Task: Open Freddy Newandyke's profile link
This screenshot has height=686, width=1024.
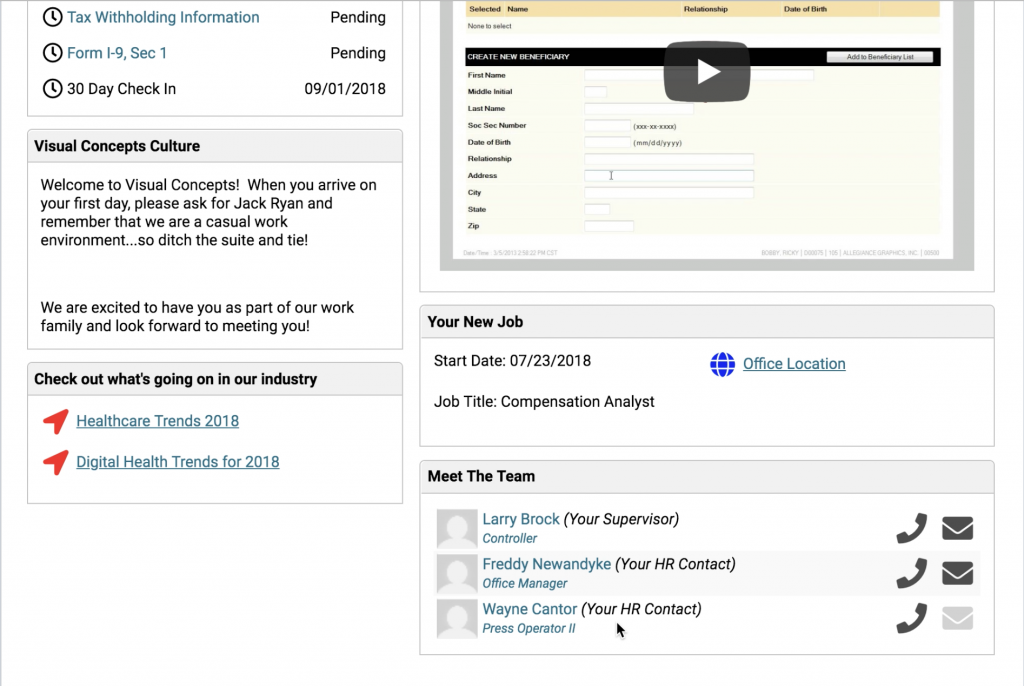Action: coord(546,564)
